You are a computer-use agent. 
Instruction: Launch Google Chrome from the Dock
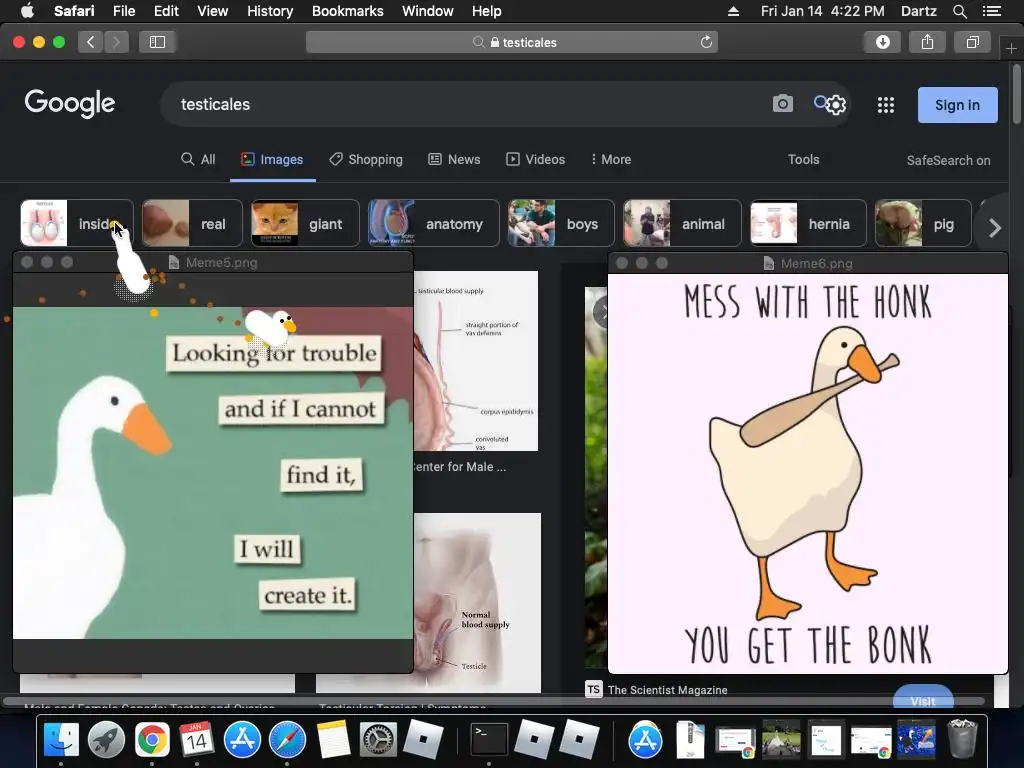152,740
